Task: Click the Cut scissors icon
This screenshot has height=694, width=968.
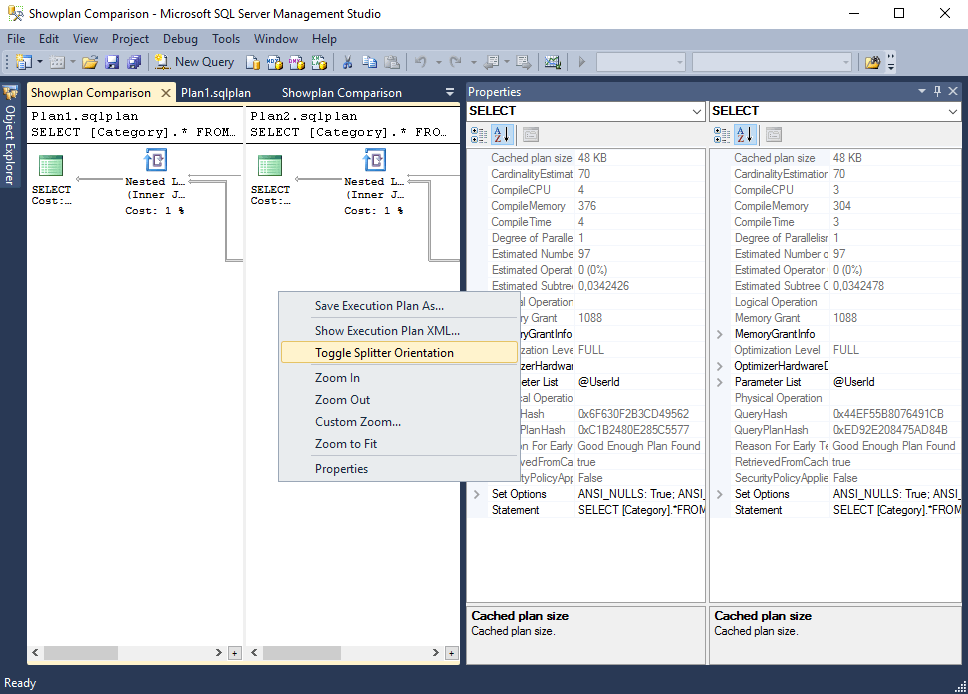Action: 348,62
